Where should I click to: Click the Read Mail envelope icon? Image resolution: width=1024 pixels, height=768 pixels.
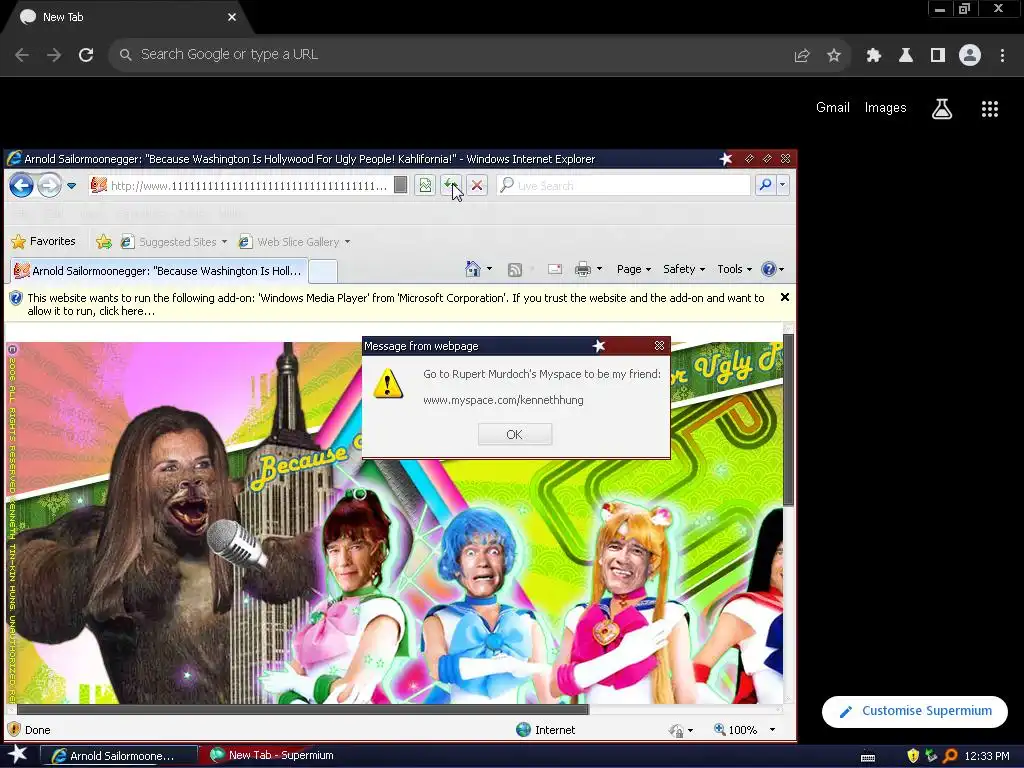pyautogui.click(x=555, y=269)
